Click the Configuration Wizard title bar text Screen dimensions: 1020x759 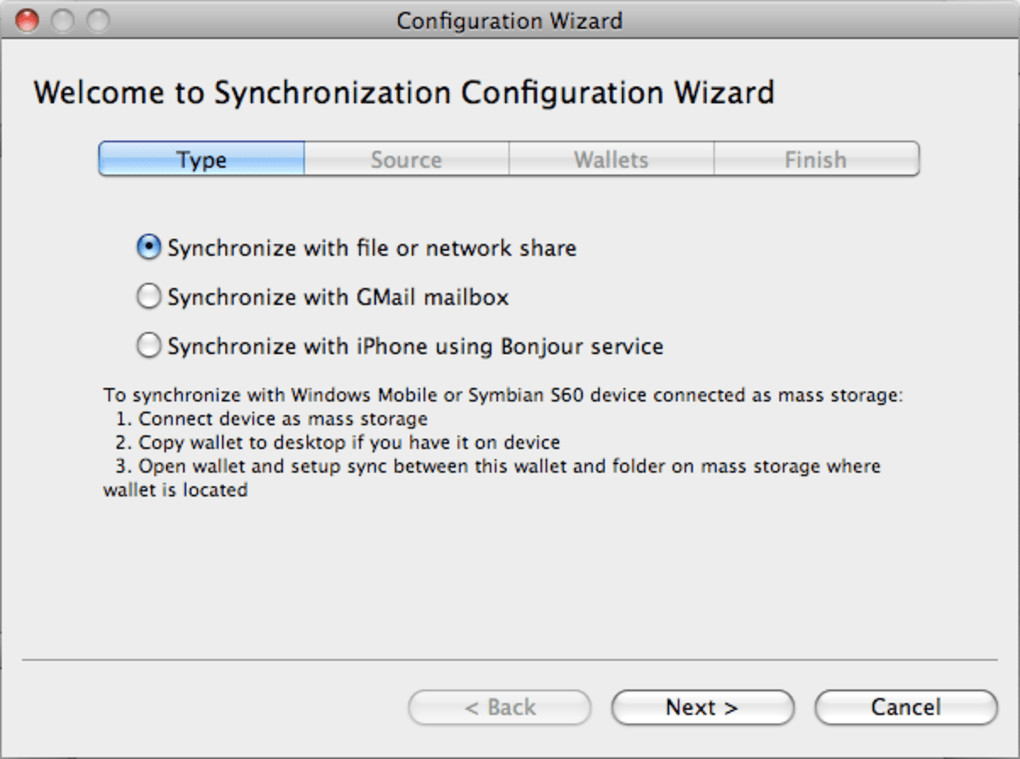click(x=509, y=20)
